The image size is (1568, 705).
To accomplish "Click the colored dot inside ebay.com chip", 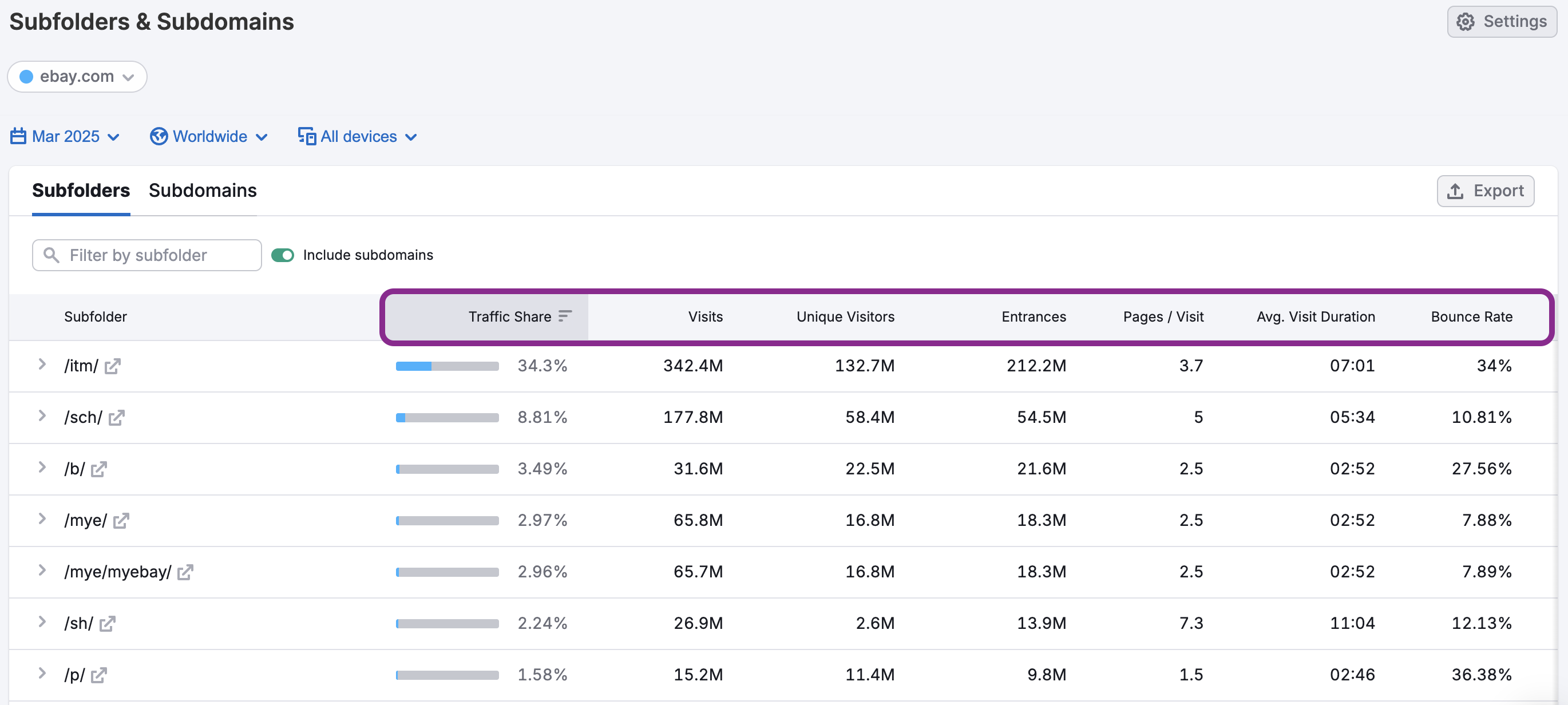I will pos(26,77).
